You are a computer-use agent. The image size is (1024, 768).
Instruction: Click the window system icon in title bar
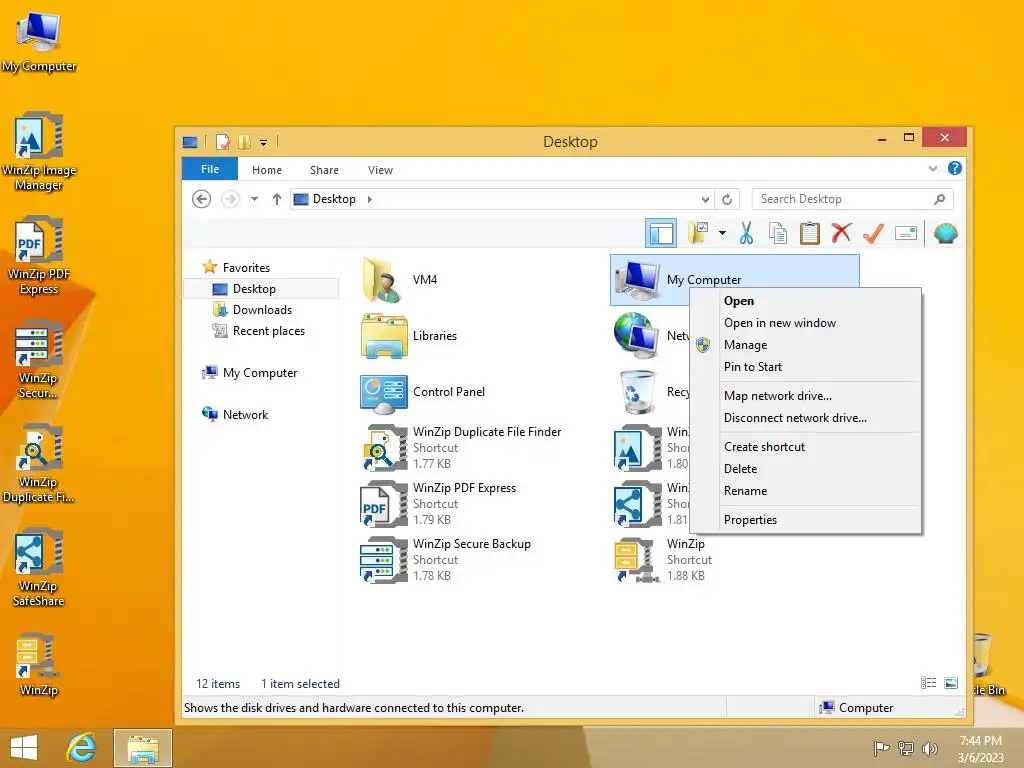(190, 142)
